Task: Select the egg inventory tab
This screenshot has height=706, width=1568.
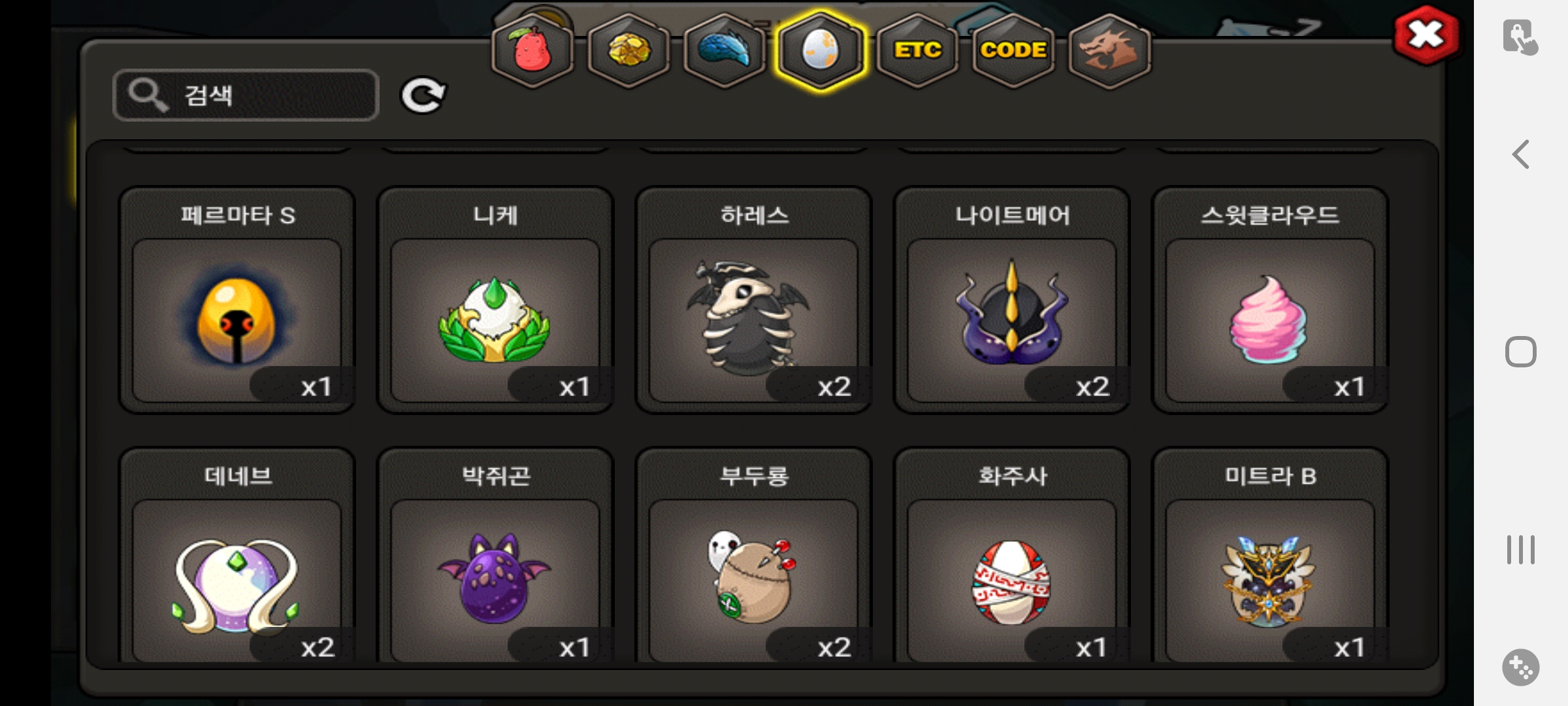Action: coord(821,50)
